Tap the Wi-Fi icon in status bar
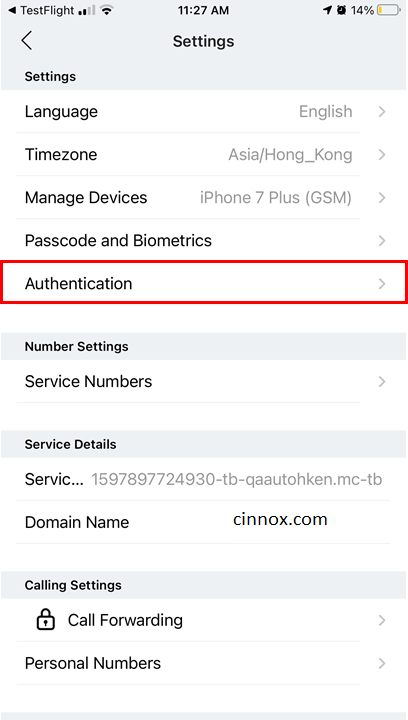 pyautogui.click(x=106, y=11)
